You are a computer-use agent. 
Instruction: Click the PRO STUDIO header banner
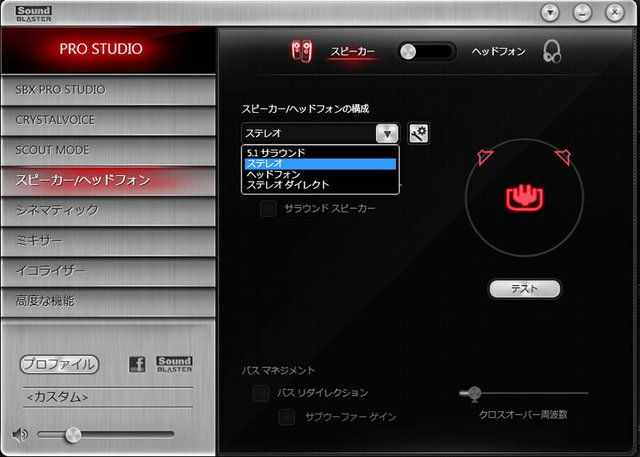pos(108,50)
